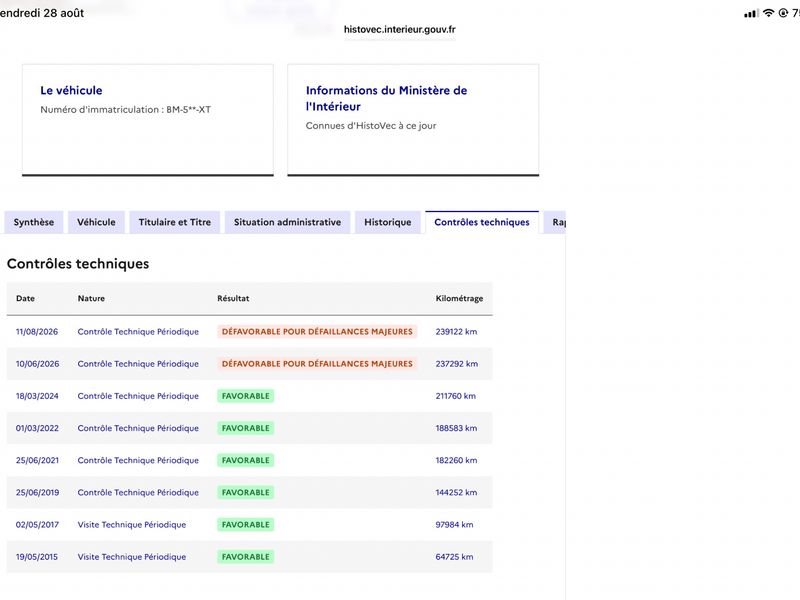Click the Date column header

[26, 298]
